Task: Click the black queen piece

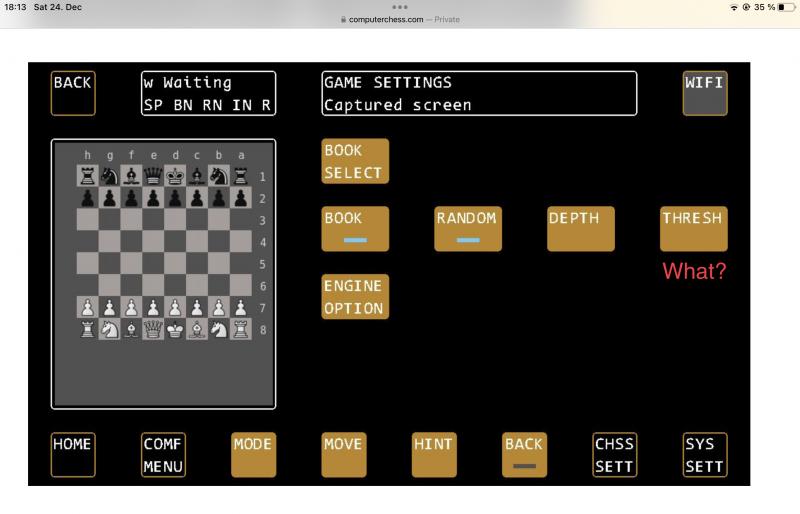Action: pyautogui.click(x=153, y=176)
